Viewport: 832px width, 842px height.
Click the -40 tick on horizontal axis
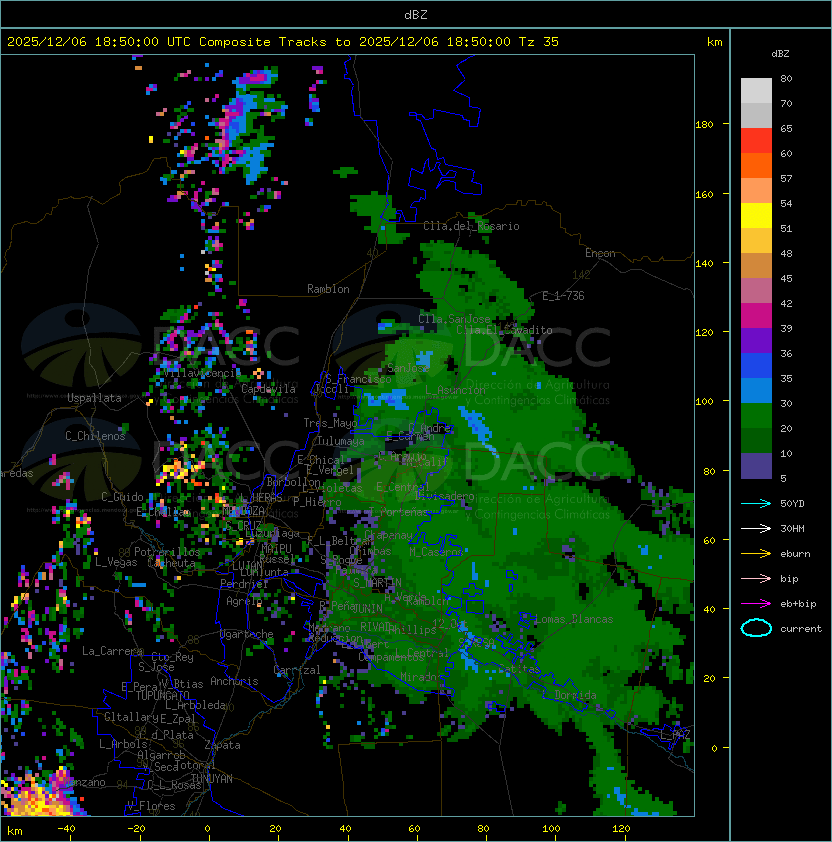click(66, 829)
